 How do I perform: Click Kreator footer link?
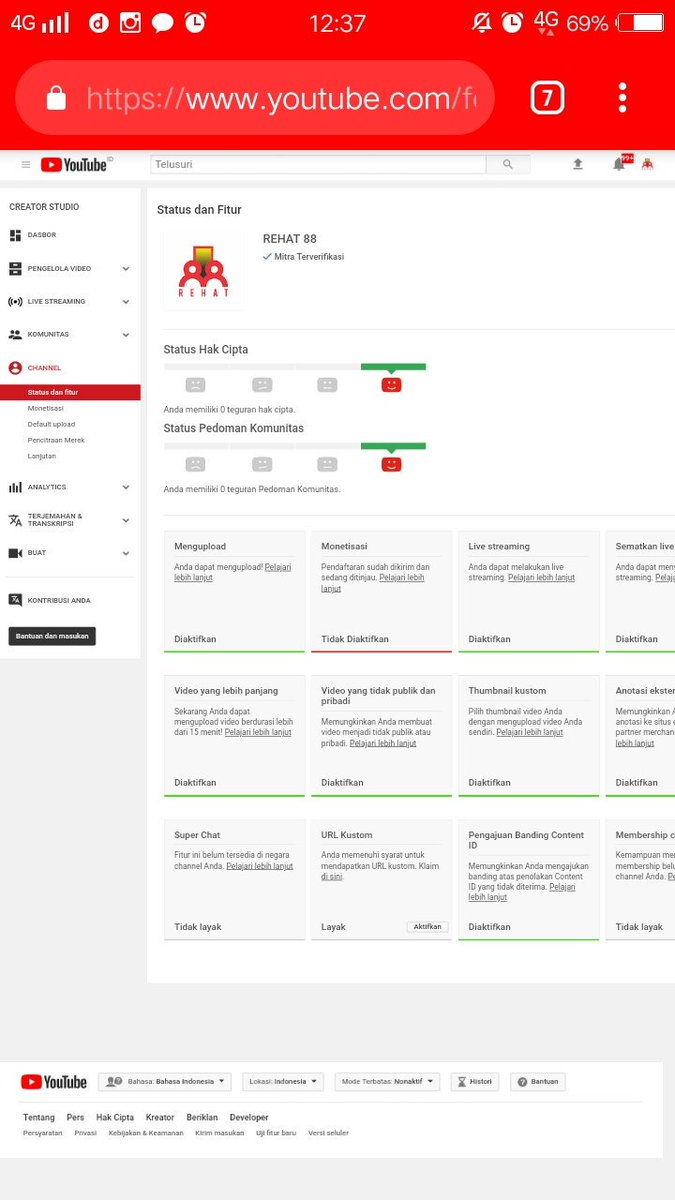point(160,1117)
